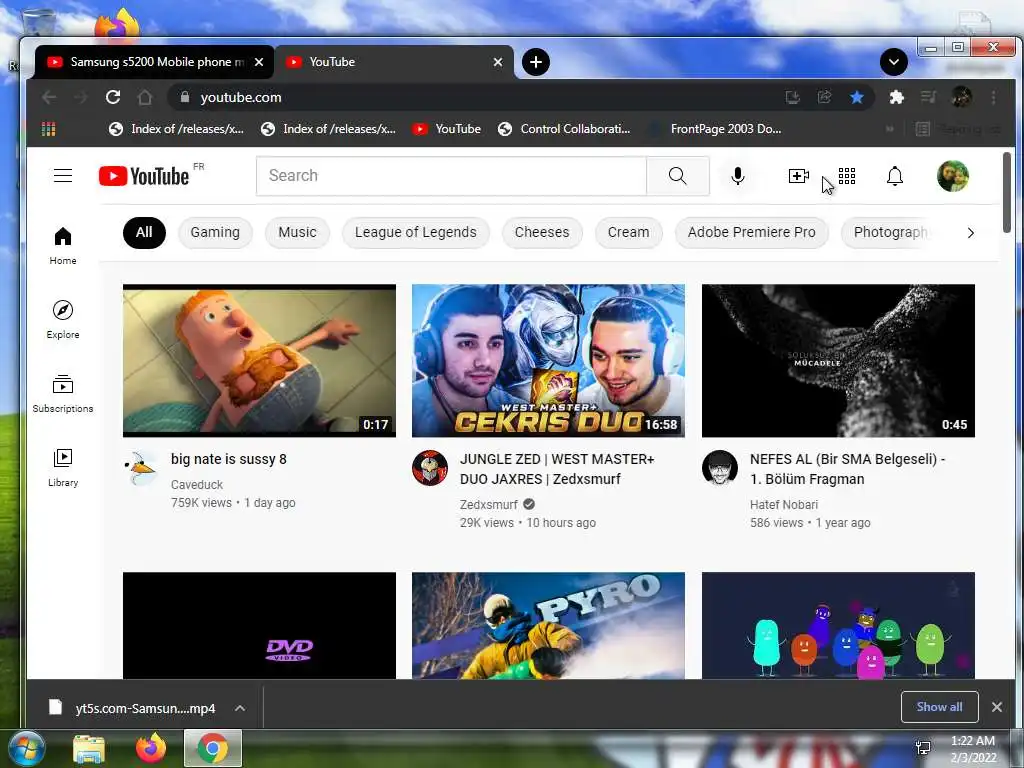
Task: Play the PYRO thumbnail
Action: point(549,626)
